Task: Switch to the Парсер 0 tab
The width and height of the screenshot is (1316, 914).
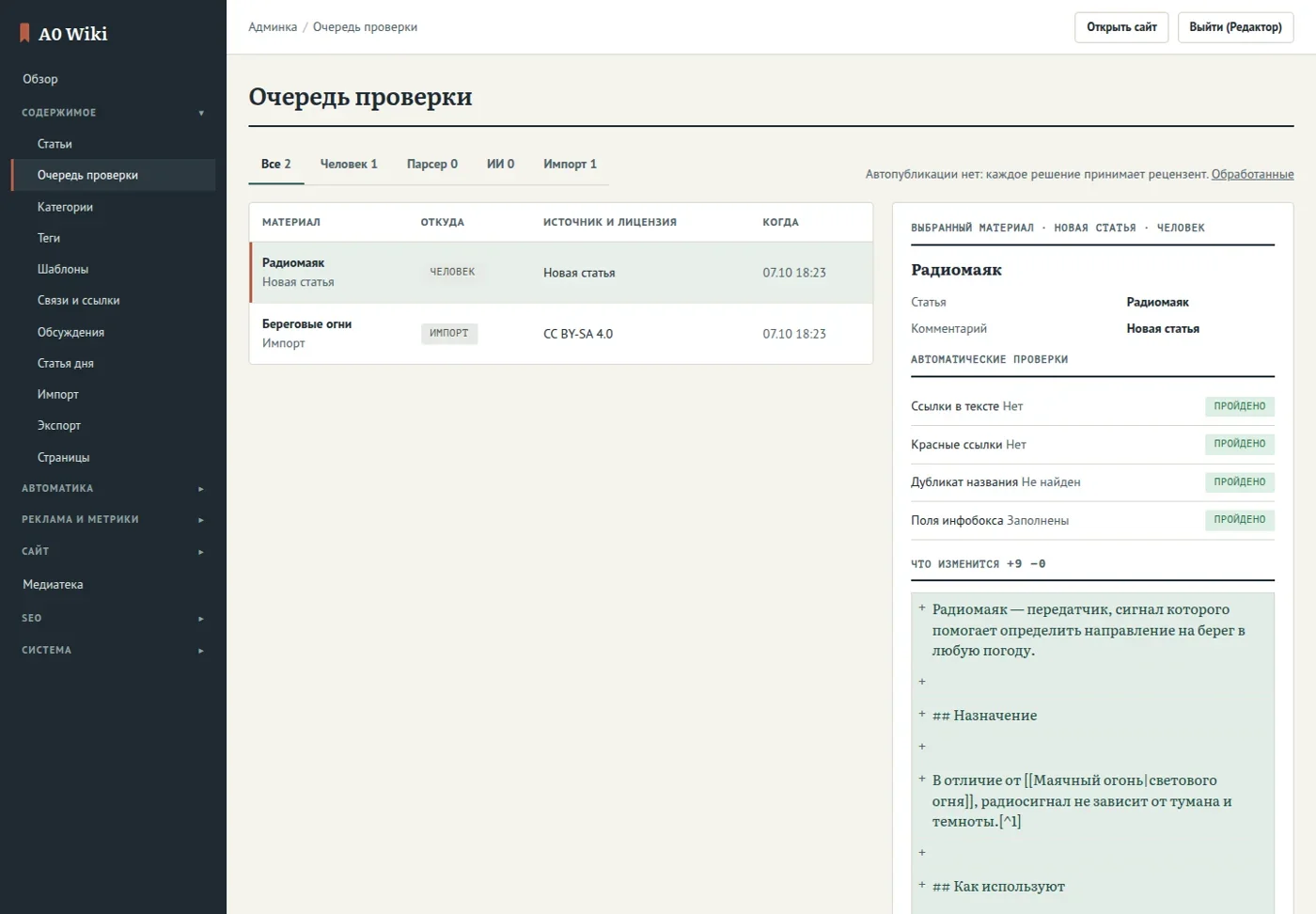Action: [432, 165]
